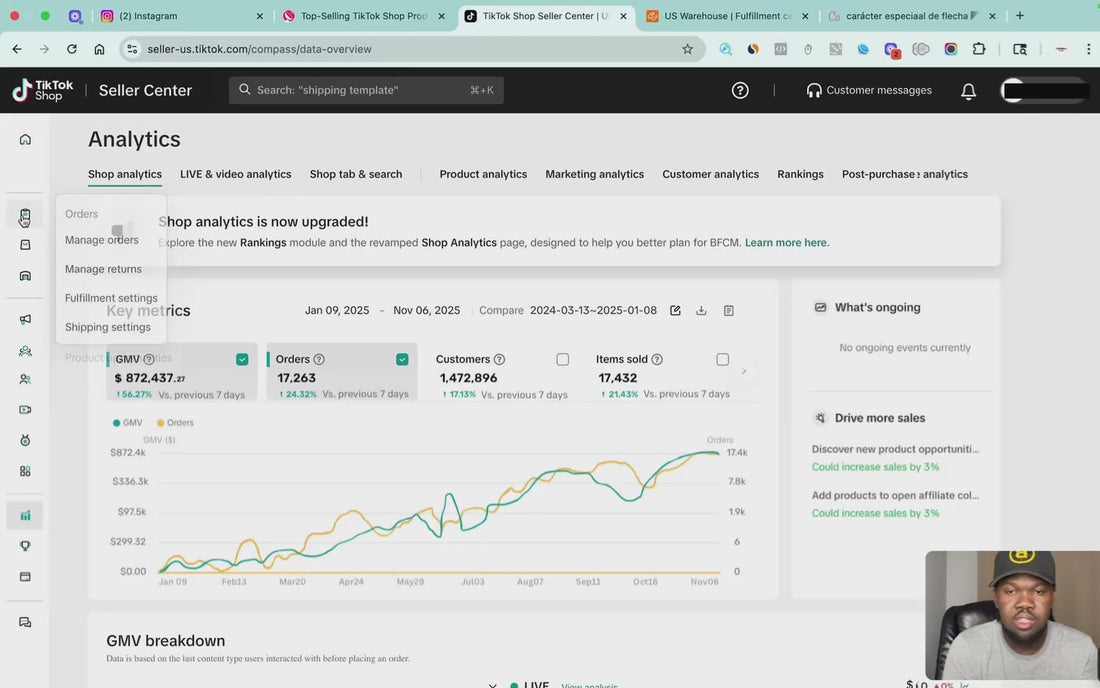Enable the Customers metric checkbox

point(562,359)
